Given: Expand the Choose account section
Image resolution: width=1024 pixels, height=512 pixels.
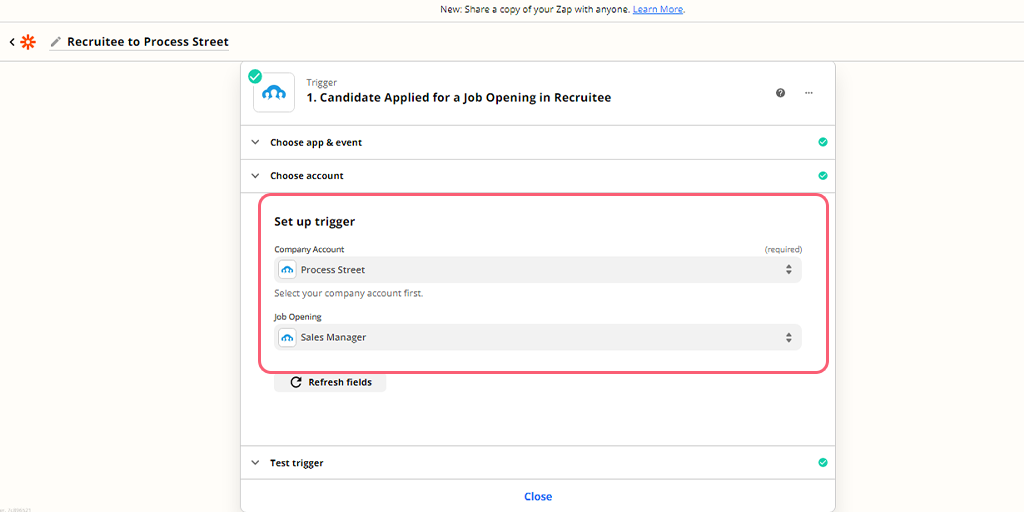Looking at the screenshot, I should click(538, 176).
